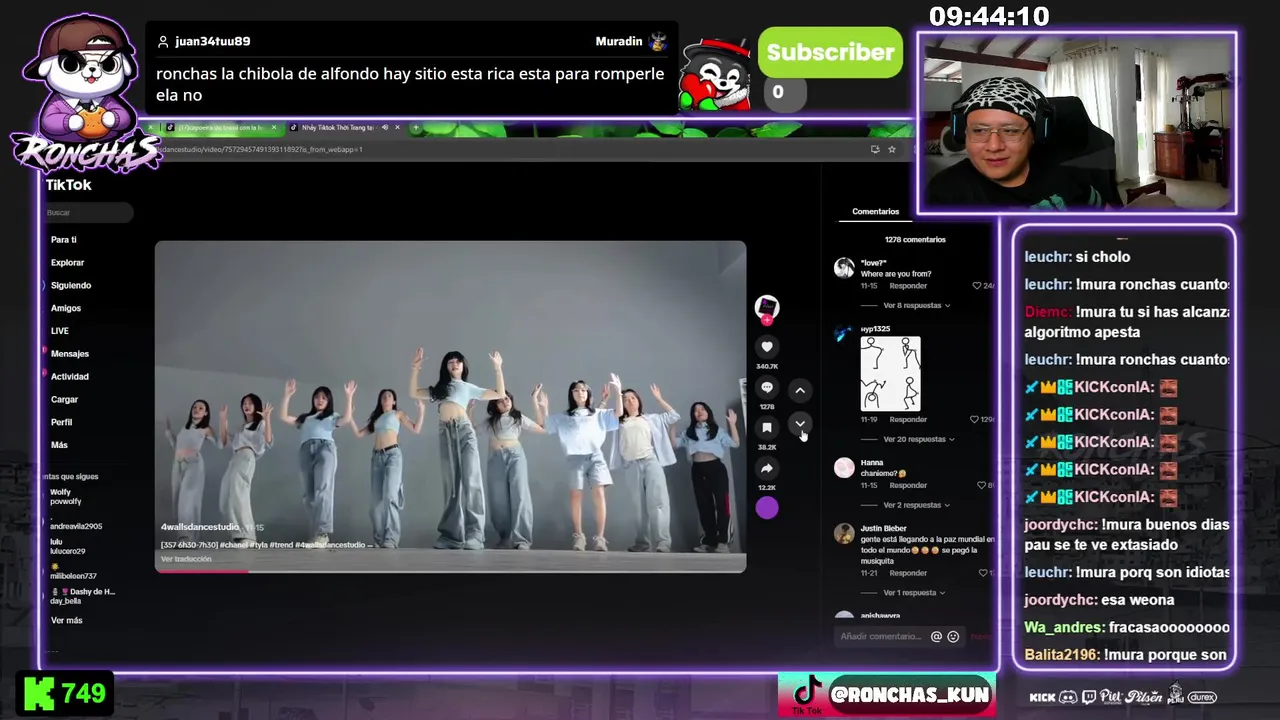Open *love?* commenter's avatar
This screenshot has width=1280, height=720.
click(x=844, y=268)
